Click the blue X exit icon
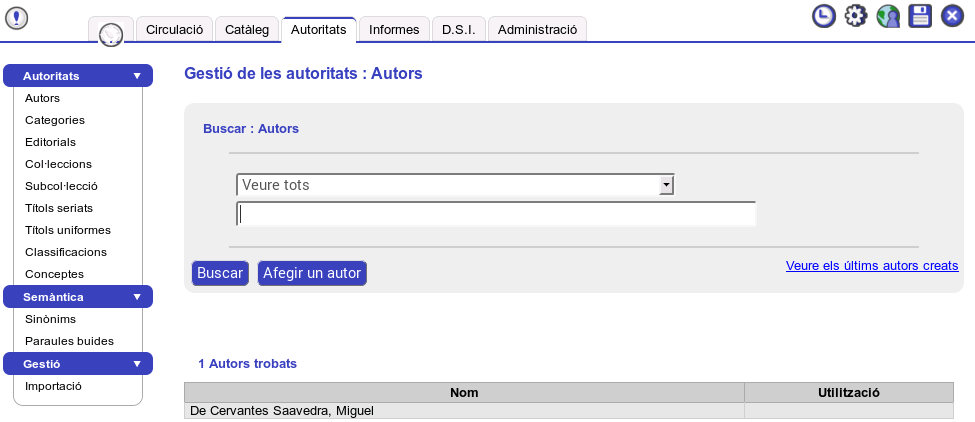This screenshot has width=975, height=422. pos(952,16)
